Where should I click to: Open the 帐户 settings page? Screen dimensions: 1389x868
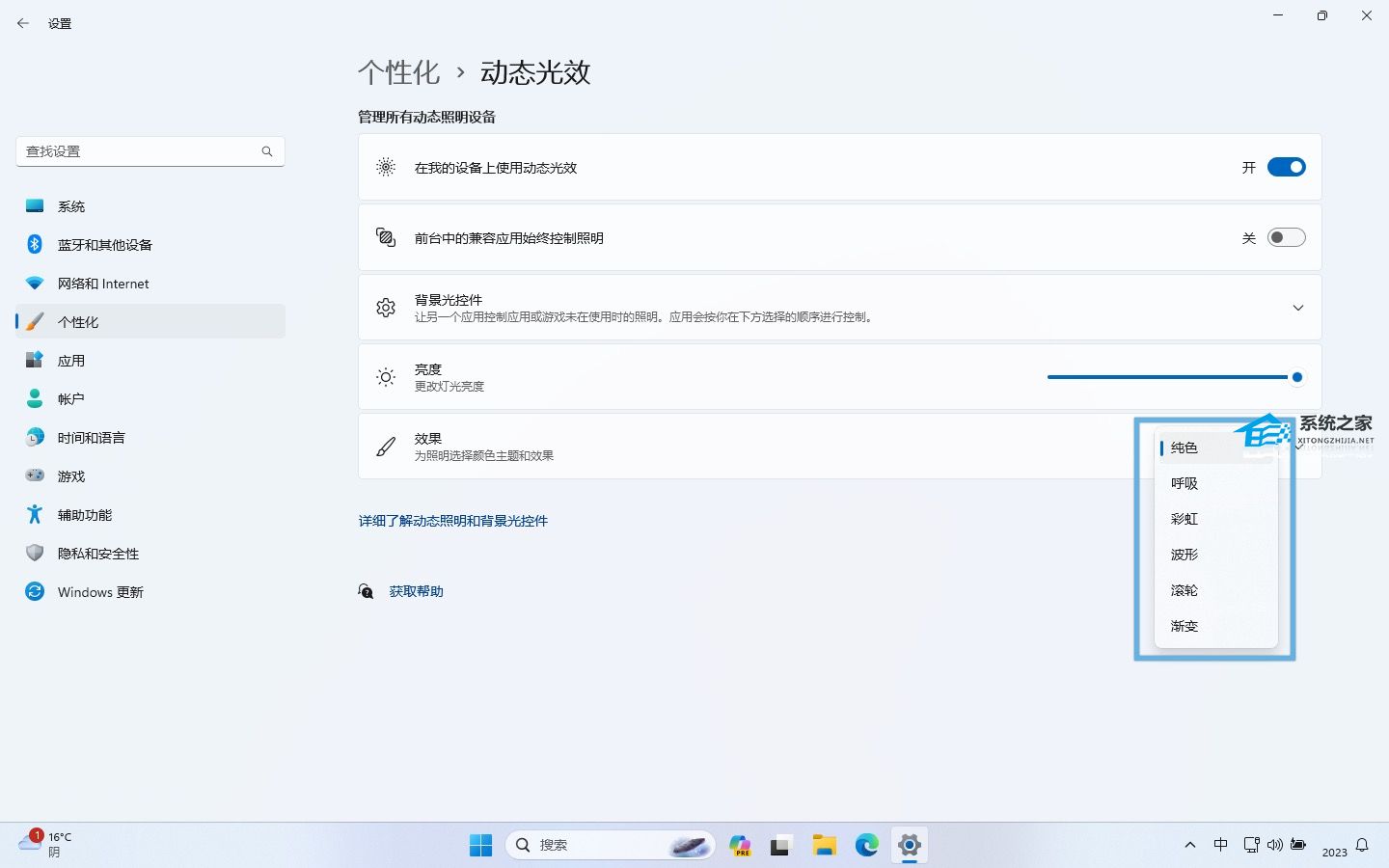(70, 398)
